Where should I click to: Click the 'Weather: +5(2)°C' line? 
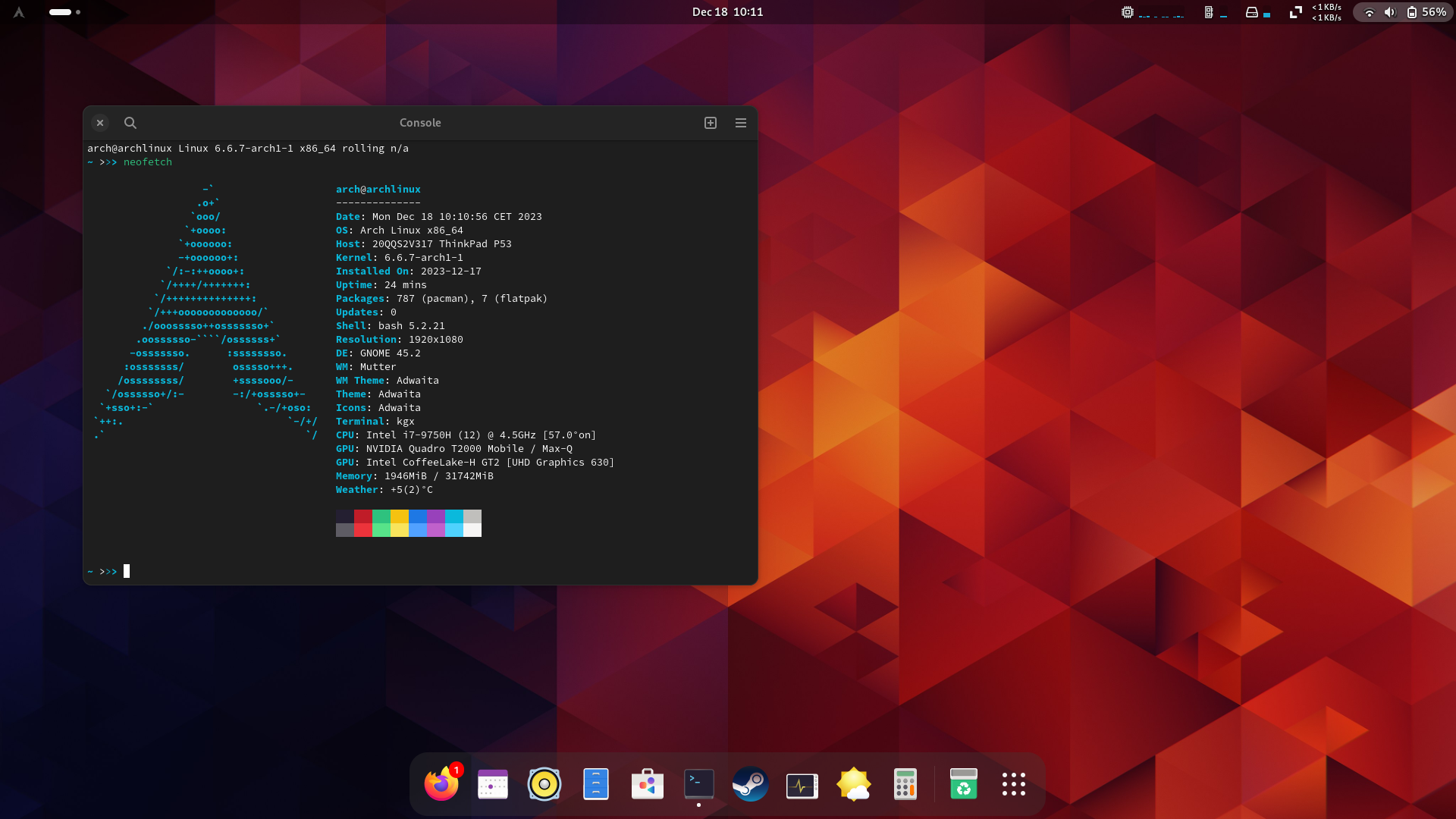(384, 490)
